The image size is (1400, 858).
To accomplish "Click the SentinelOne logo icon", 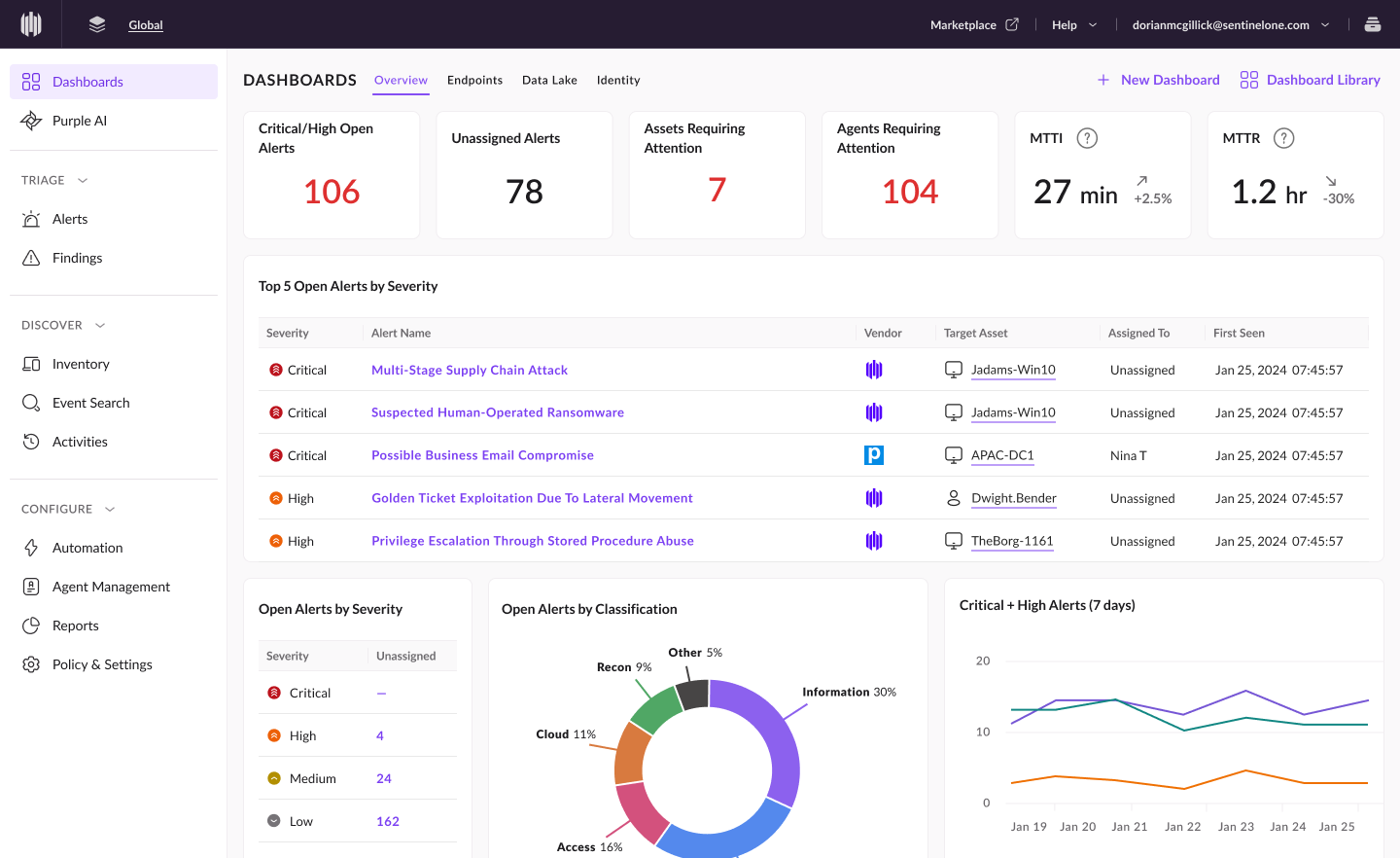I will point(31,24).
